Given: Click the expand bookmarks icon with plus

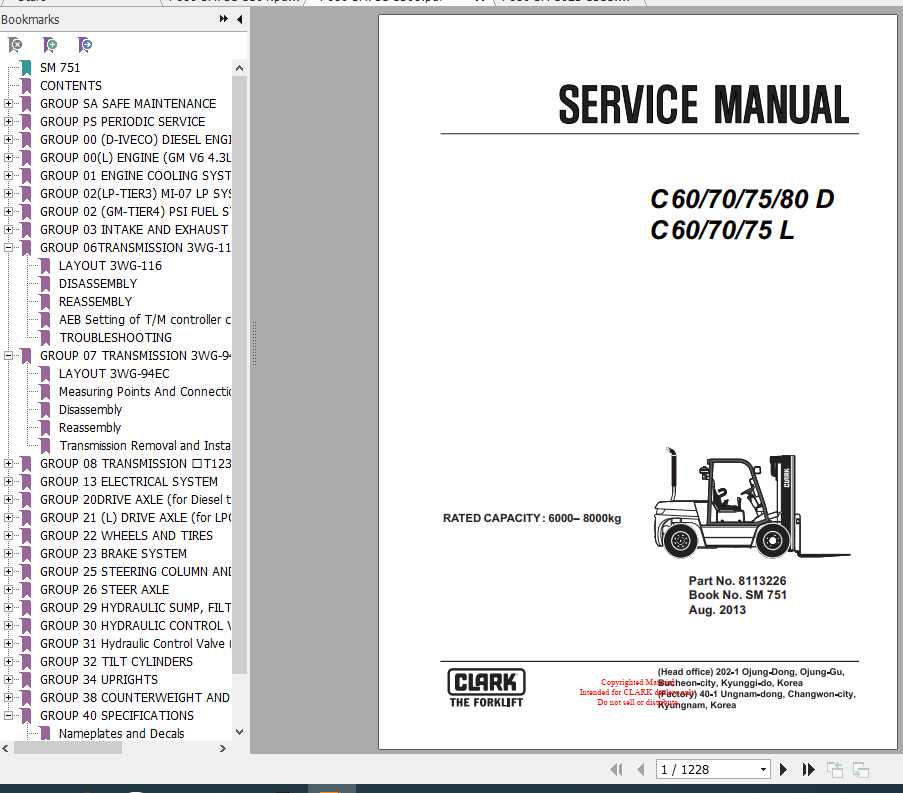Looking at the screenshot, I should (50, 44).
